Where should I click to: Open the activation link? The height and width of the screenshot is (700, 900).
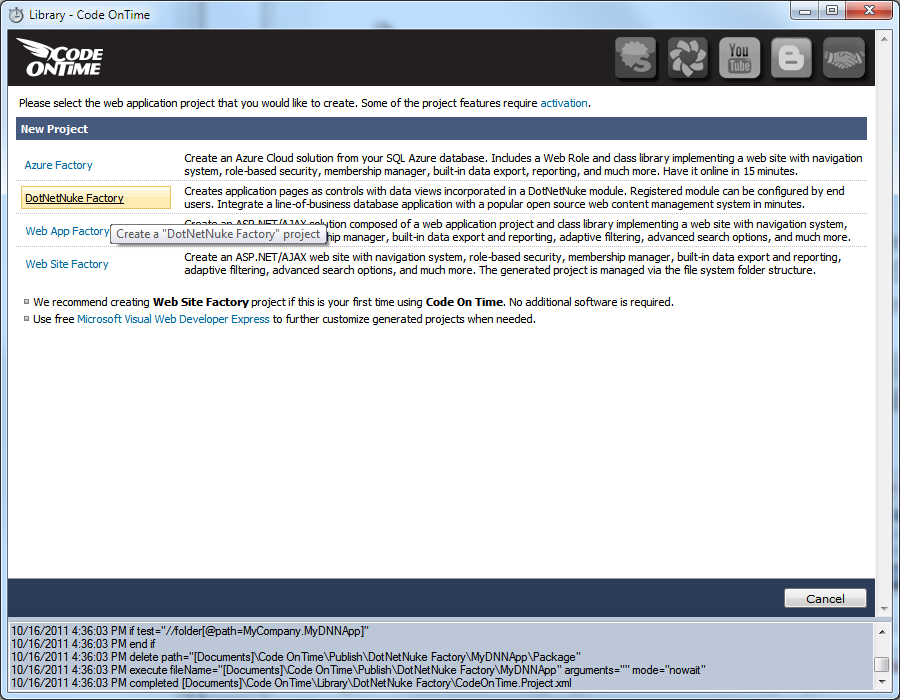click(x=564, y=103)
